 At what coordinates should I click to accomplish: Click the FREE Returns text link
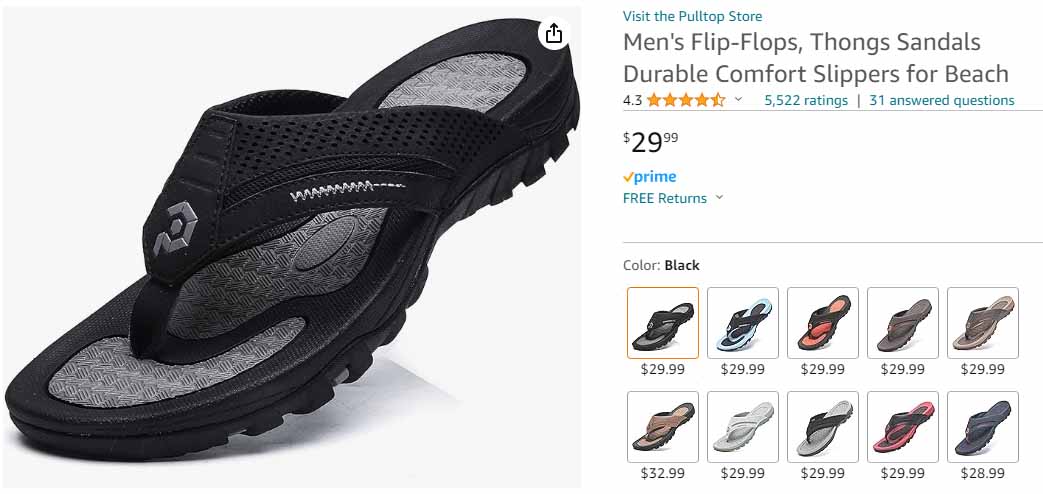coord(664,198)
